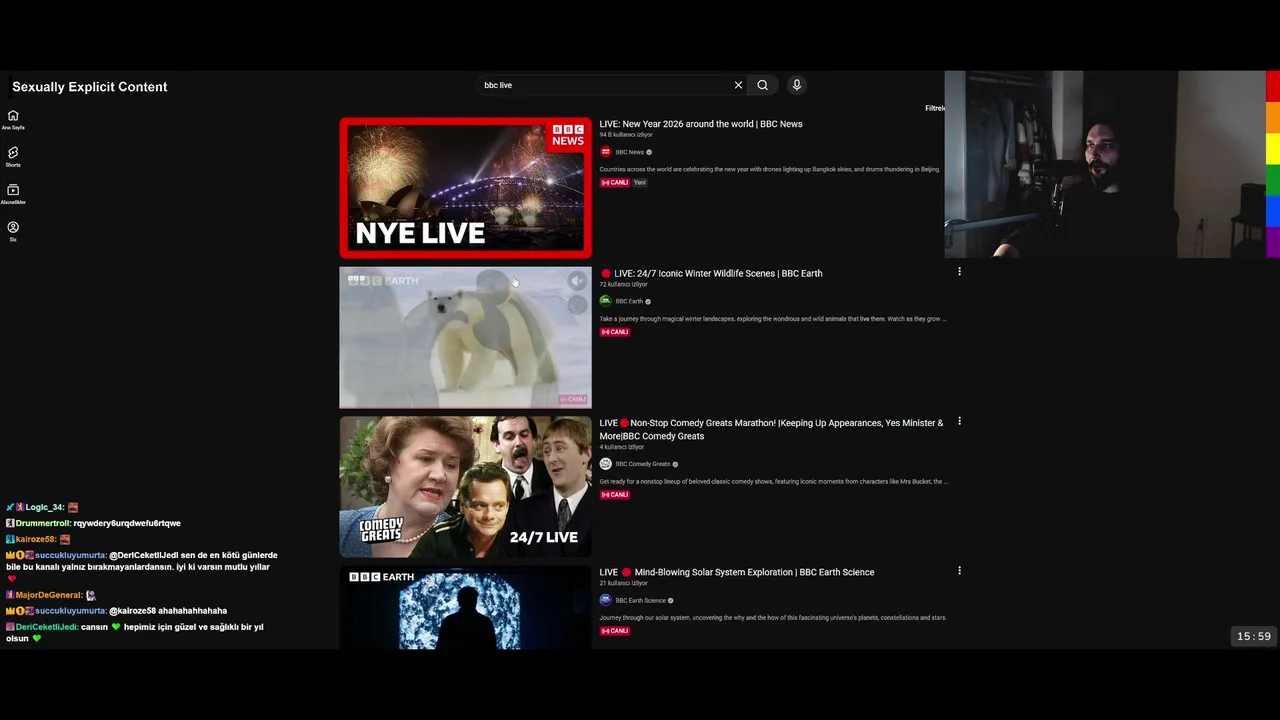
Task: Click CANLI overlay on polar bear thumbnail
Action: click(573, 399)
